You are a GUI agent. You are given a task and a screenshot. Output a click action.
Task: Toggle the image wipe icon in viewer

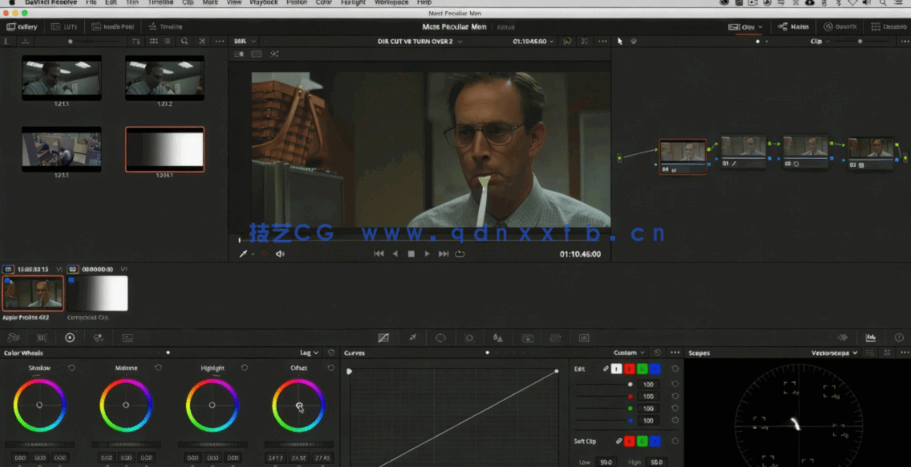click(239, 54)
